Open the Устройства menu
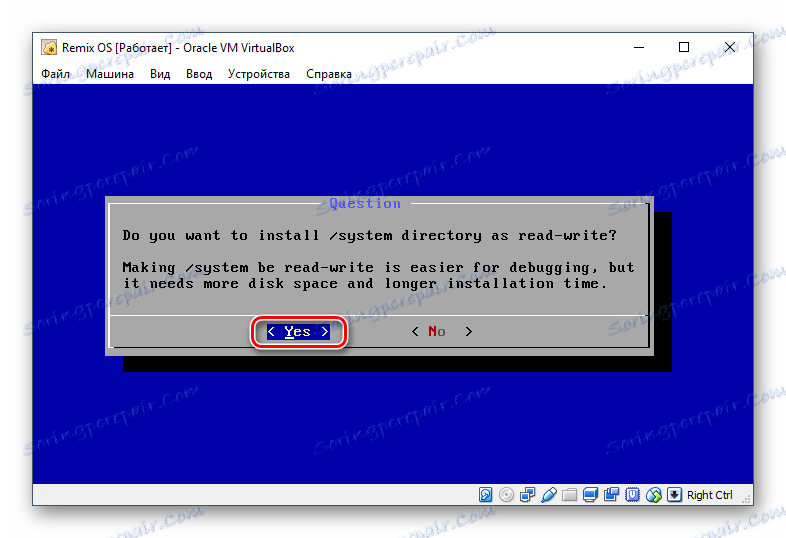 [259, 74]
